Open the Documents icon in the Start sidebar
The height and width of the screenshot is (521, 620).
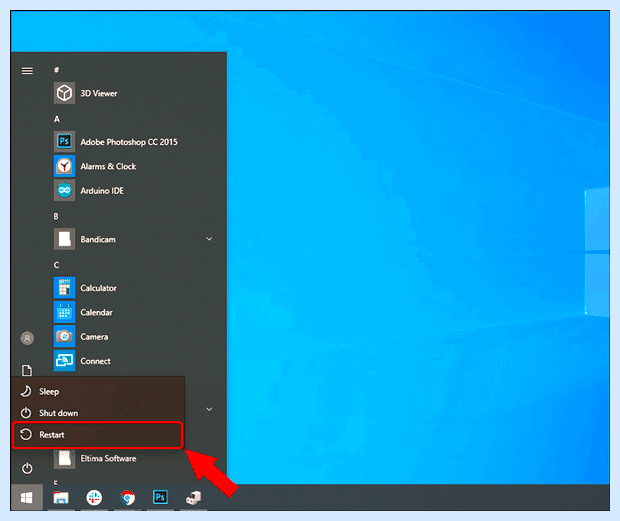tap(27, 370)
